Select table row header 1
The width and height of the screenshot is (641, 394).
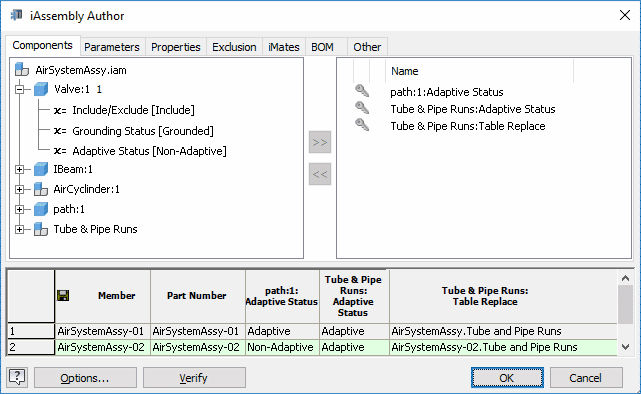[x=31, y=331]
